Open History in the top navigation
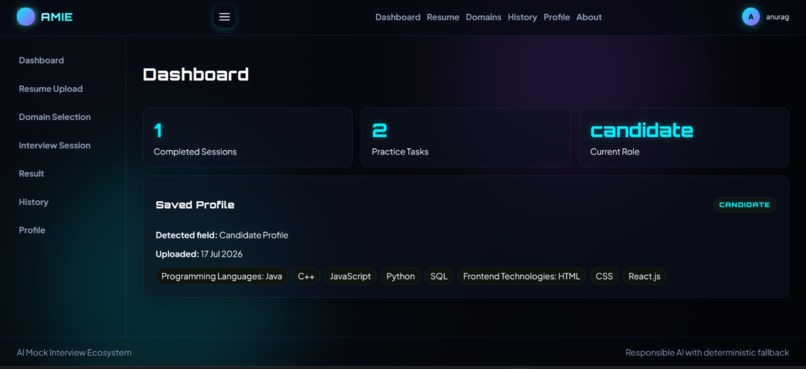The image size is (806, 369). 522,17
